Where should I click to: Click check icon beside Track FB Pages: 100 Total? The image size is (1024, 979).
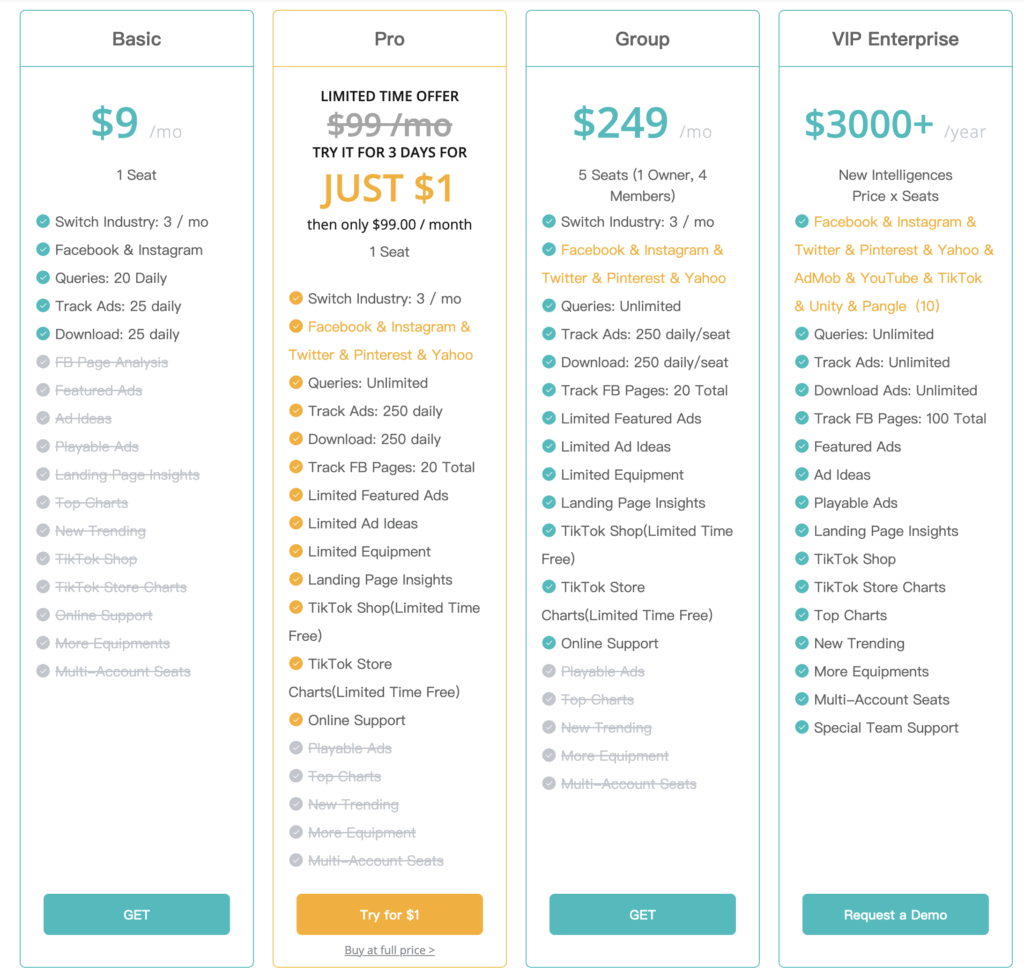[x=802, y=418]
